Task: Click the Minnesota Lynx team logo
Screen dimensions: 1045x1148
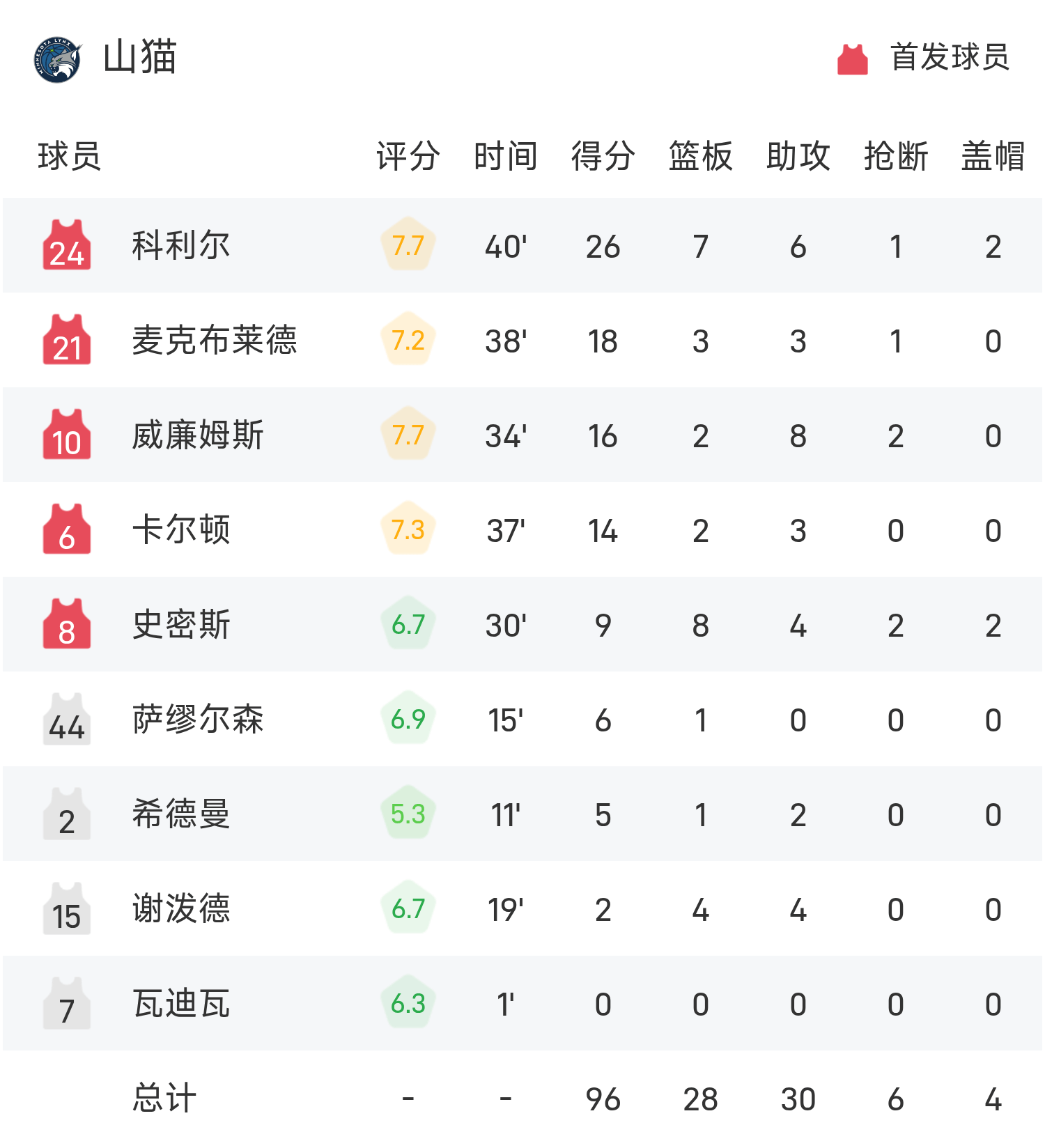Action: [x=58, y=60]
